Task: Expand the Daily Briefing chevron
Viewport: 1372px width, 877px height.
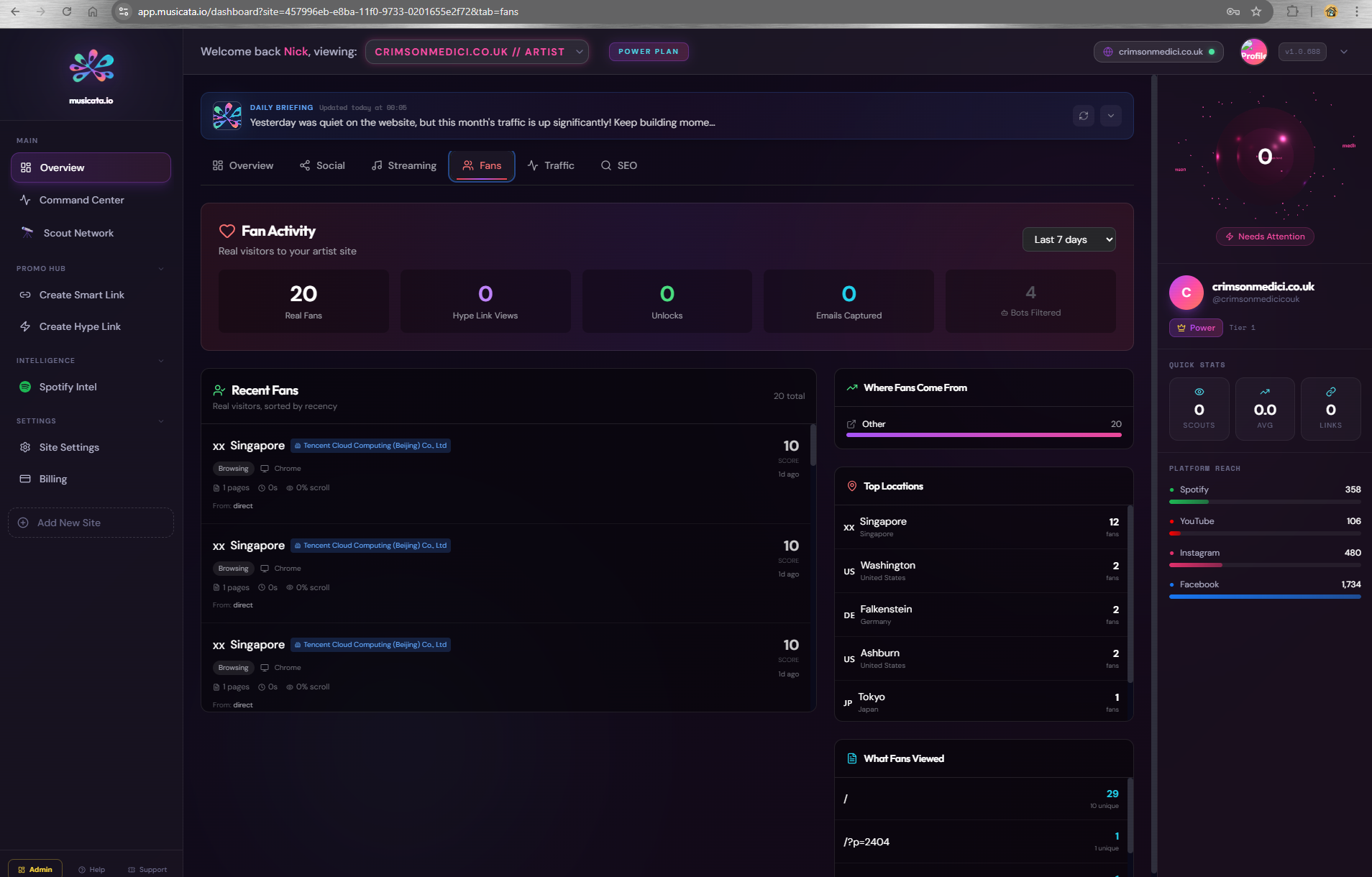Action: tap(1110, 116)
